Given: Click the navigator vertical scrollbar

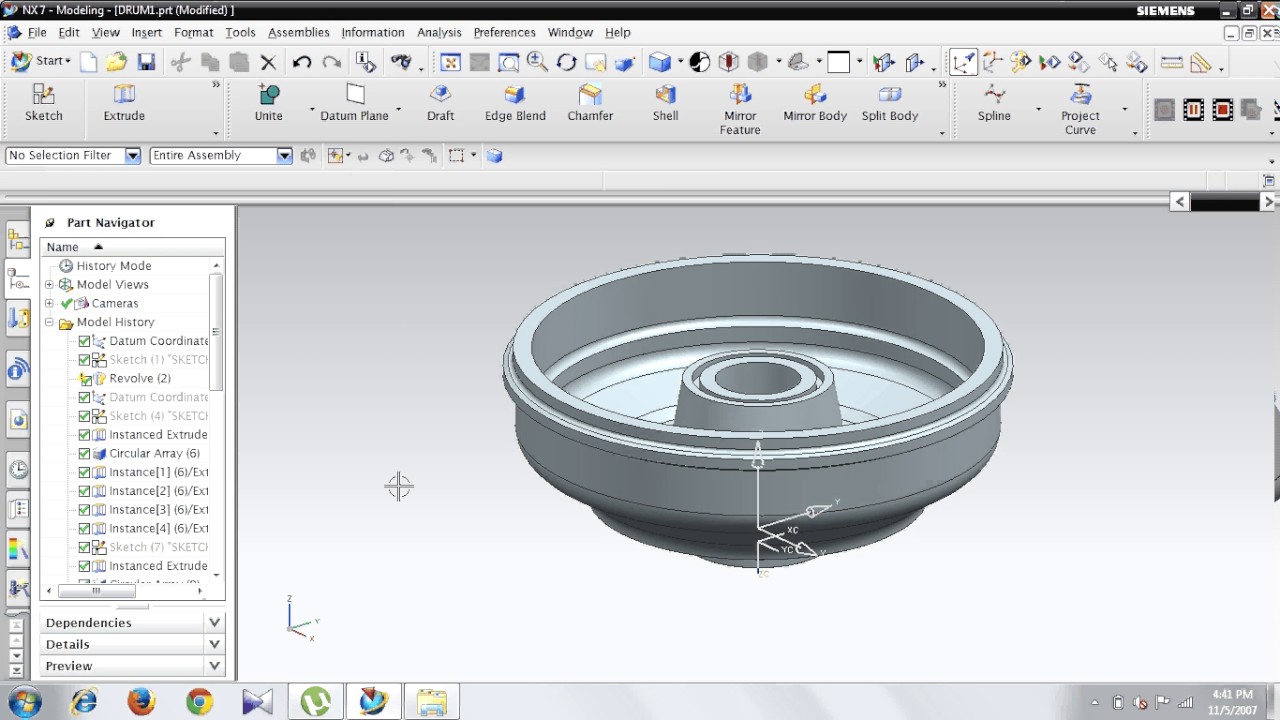Looking at the screenshot, I should 216,333.
